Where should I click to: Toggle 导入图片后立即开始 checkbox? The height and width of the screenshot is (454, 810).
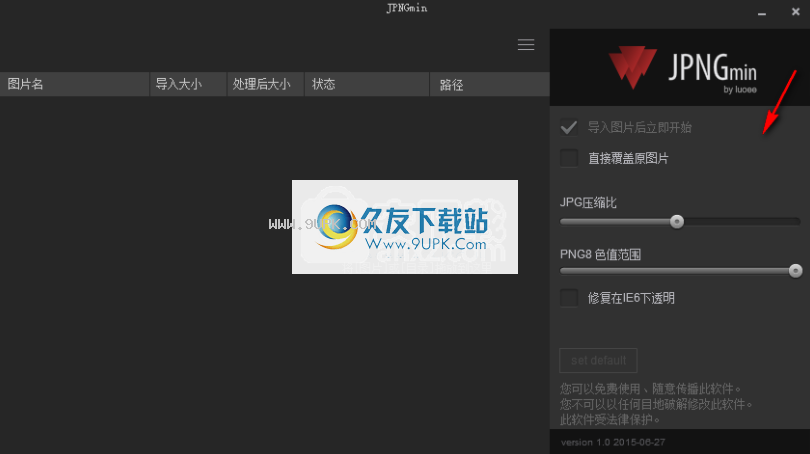(x=569, y=127)
